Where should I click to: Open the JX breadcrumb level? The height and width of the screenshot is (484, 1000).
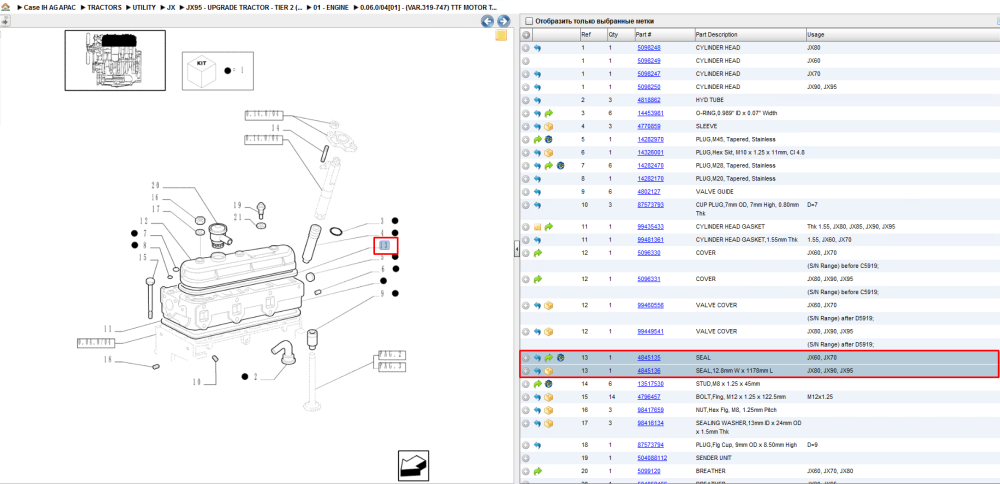(x=171, y=7)
